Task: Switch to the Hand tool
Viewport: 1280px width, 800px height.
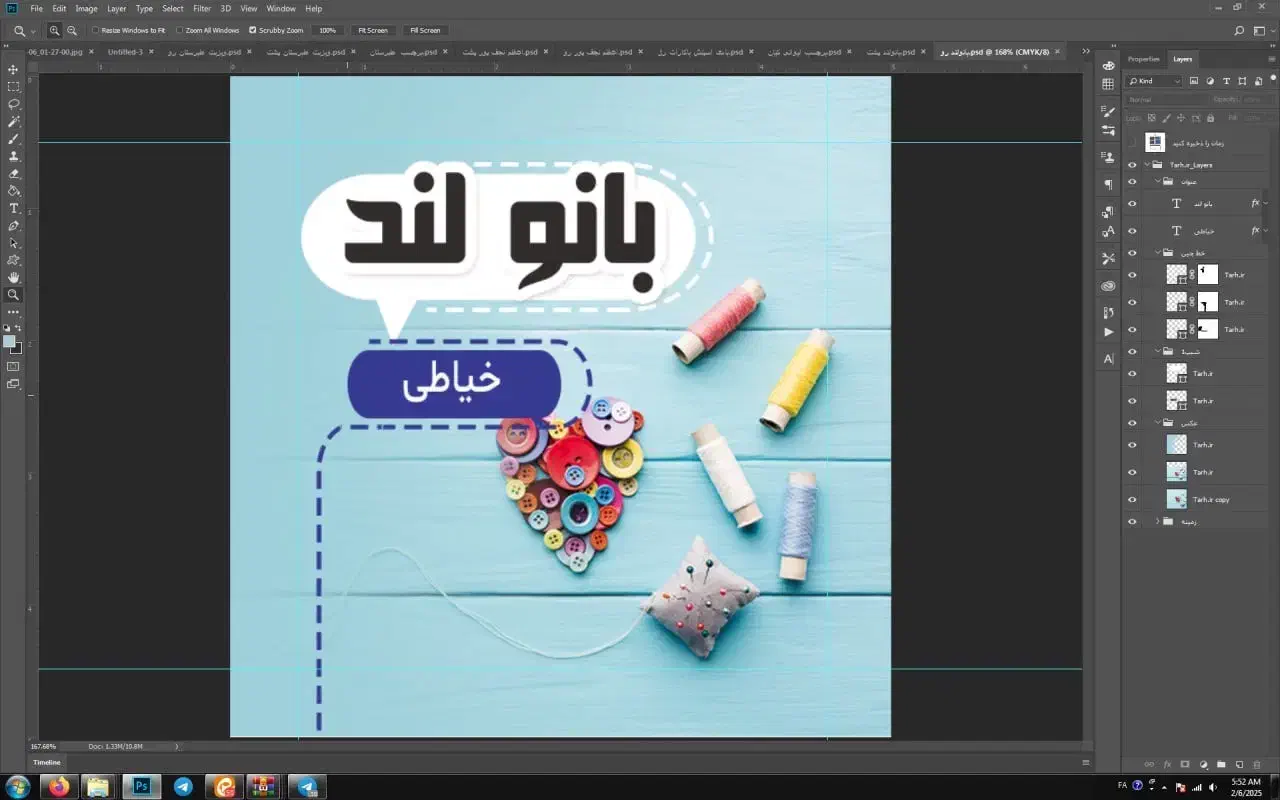Action: (14, 278)
